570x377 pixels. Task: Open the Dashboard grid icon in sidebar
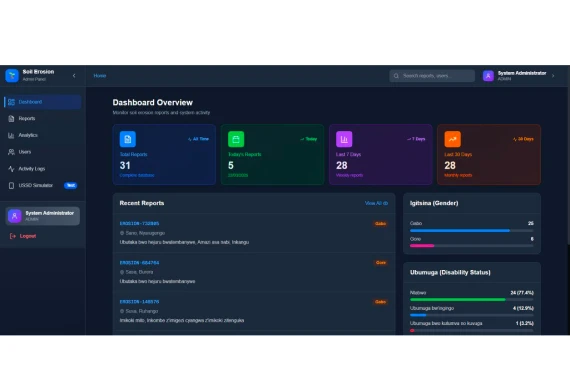(x=11, y=102)
